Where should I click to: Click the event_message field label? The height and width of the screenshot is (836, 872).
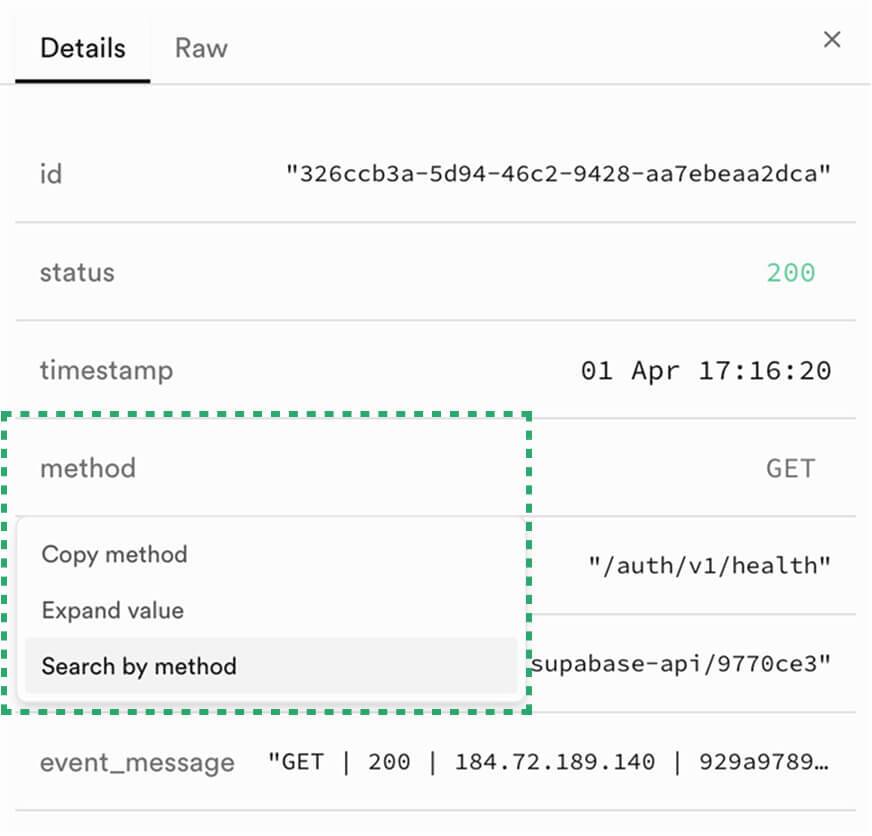tap(137, 763)
